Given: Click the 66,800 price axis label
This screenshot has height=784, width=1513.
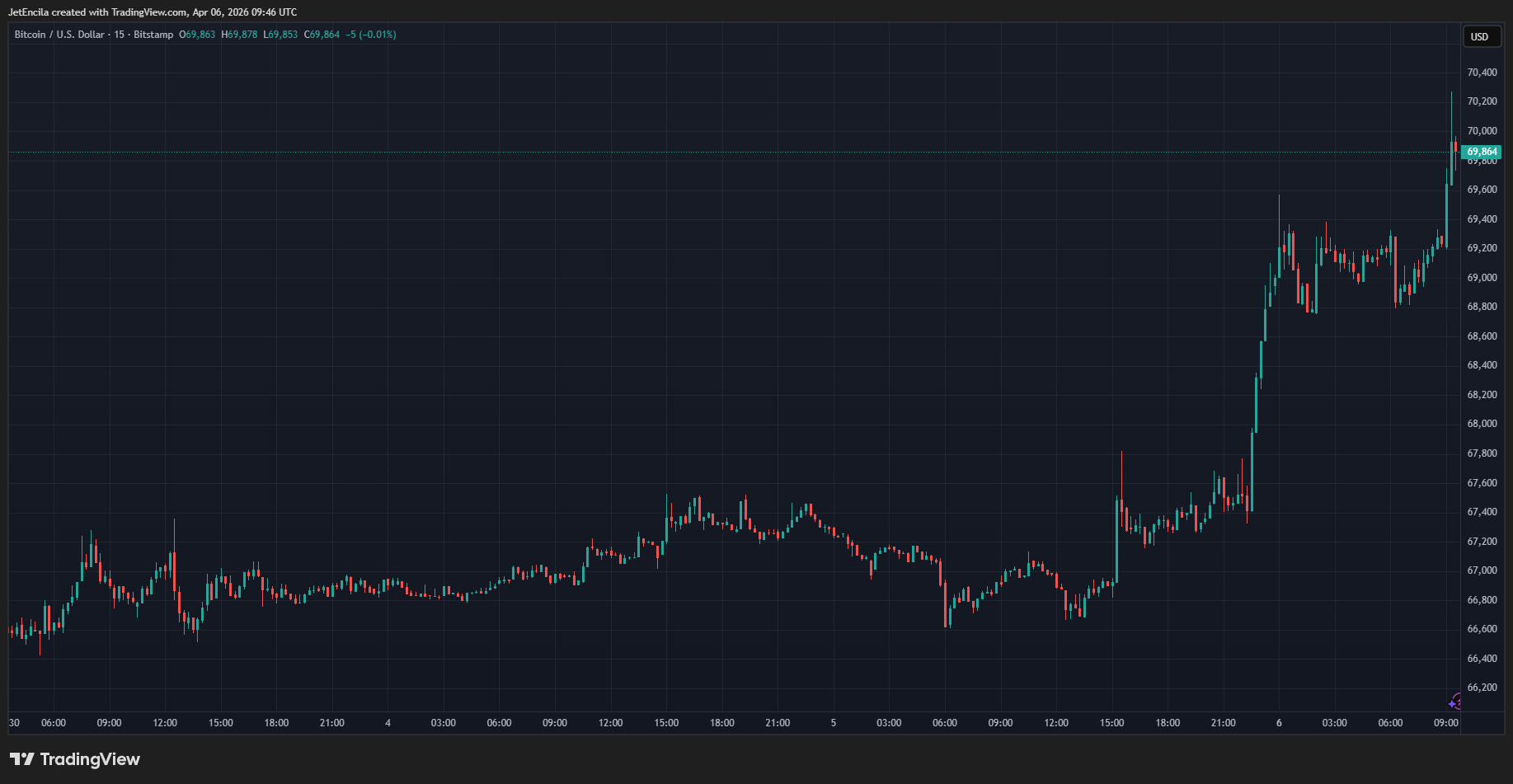Looking at the screenshot, I should 1482,600.
